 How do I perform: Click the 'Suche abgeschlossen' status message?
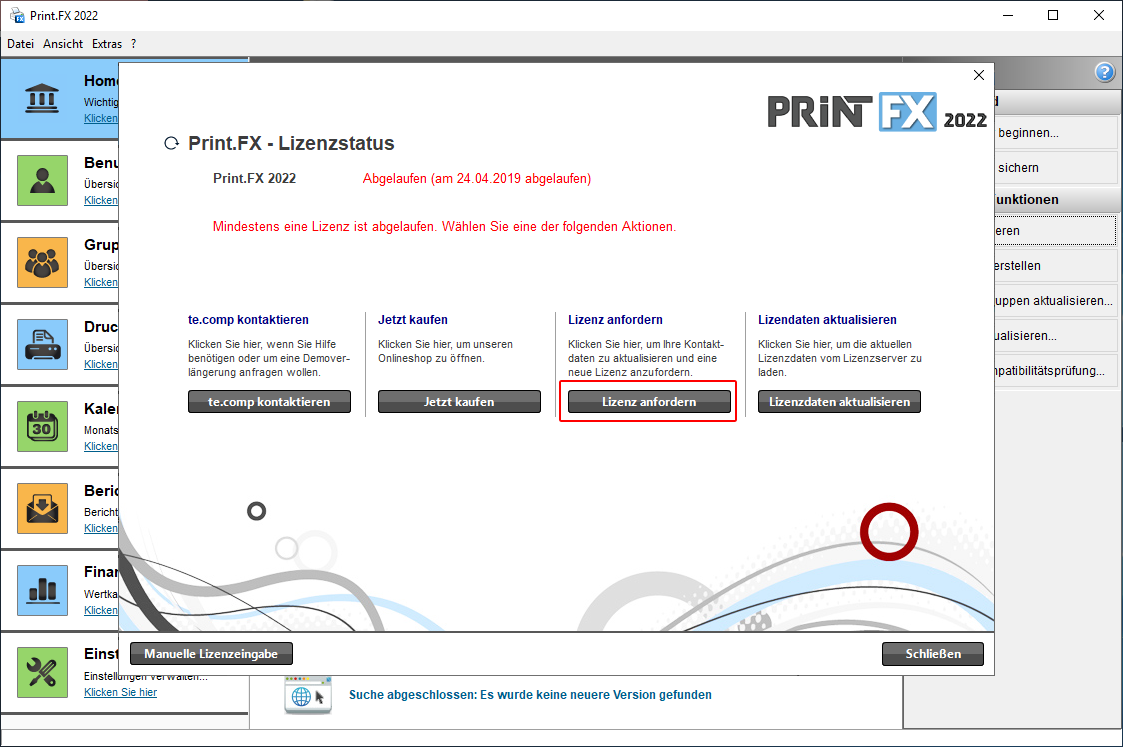[530, 695]
